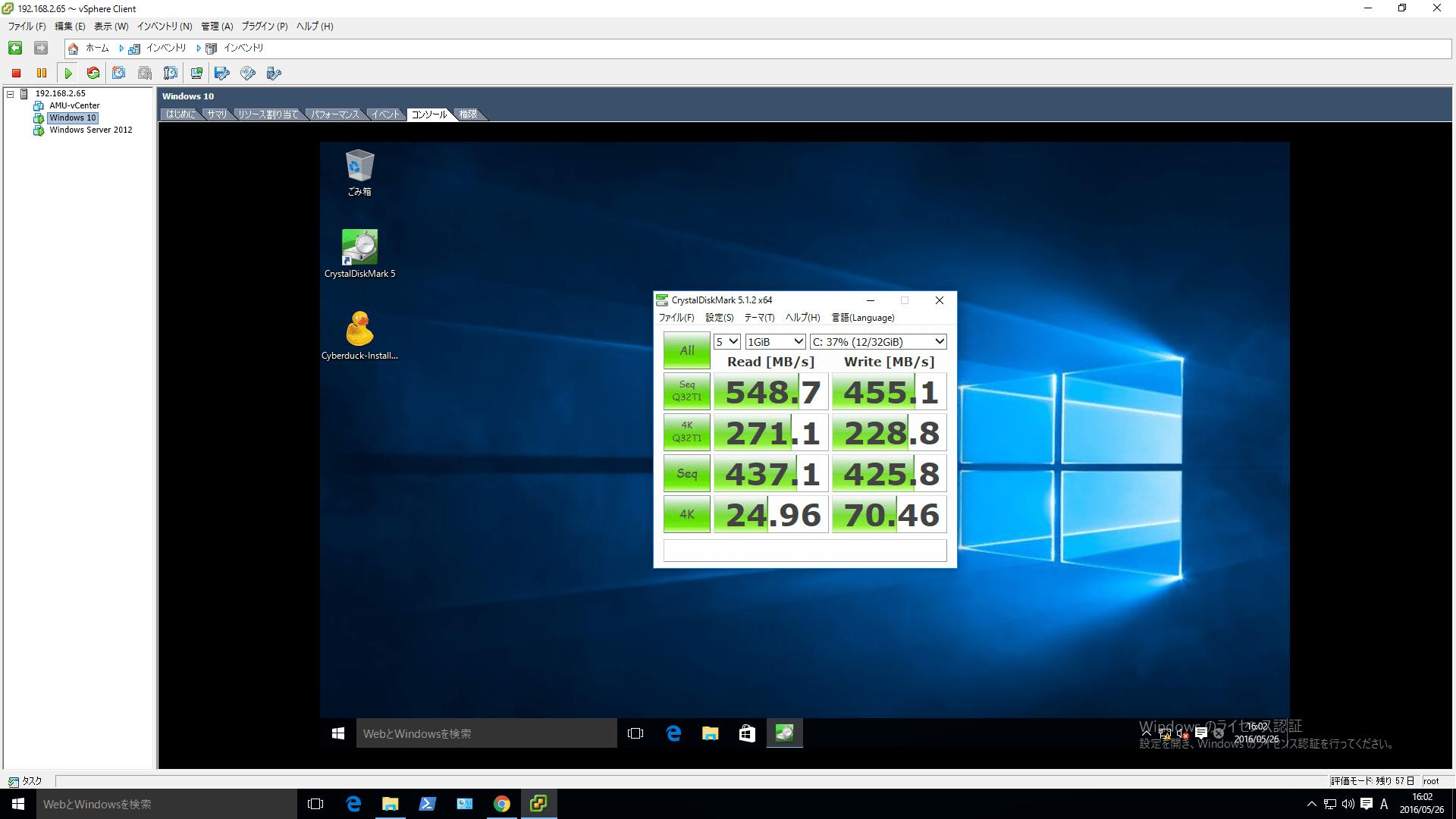Open the 1GiB test size dropdown
1456x819 pixels.
point(775,342)
